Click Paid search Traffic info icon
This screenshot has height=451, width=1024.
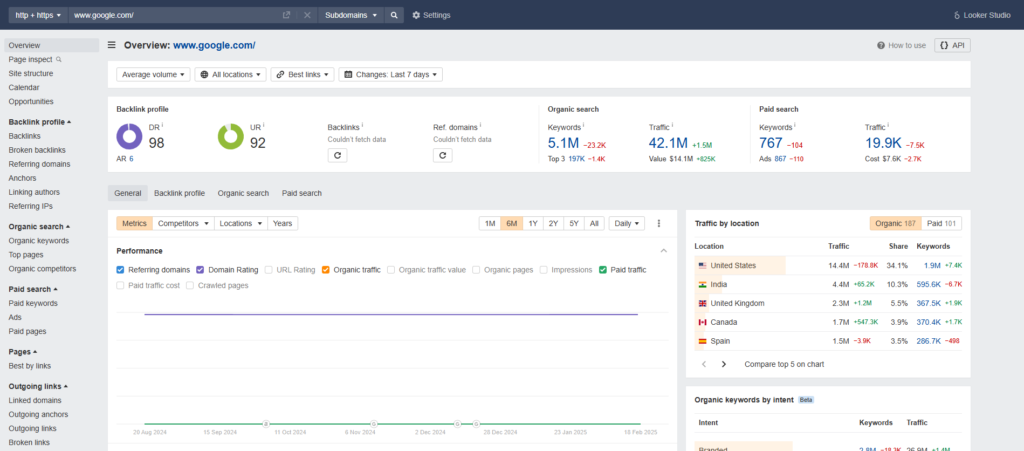pyautogui.click(x=888, y=125)
